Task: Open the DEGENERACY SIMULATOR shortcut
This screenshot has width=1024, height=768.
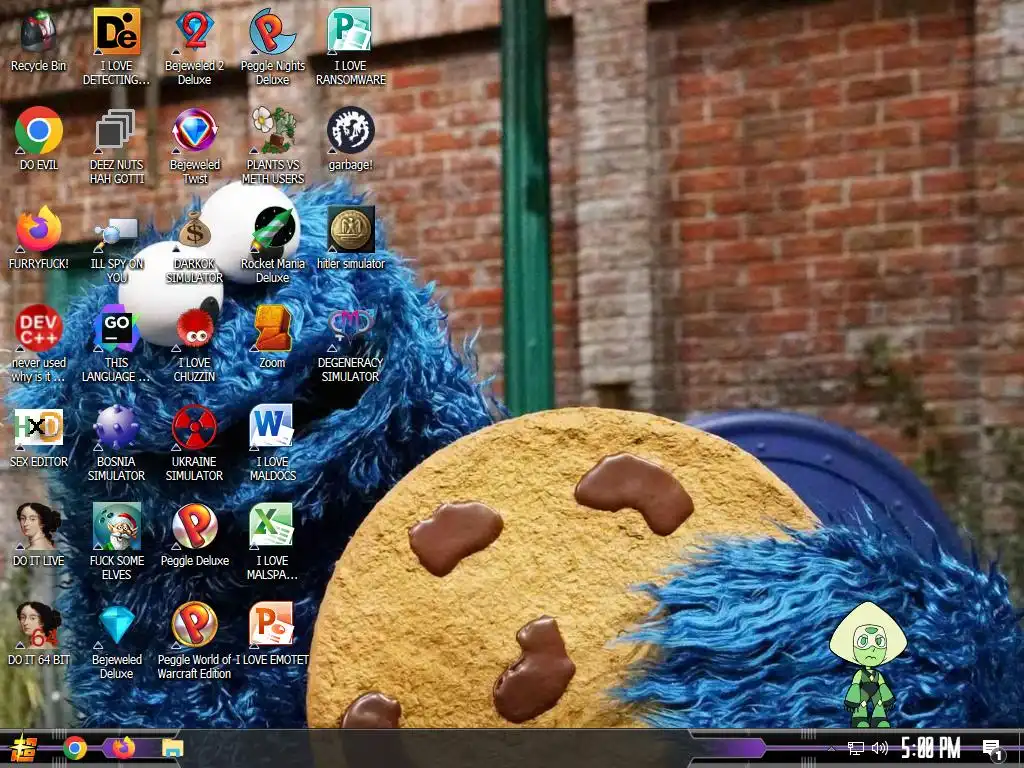Action: point(351,345)
